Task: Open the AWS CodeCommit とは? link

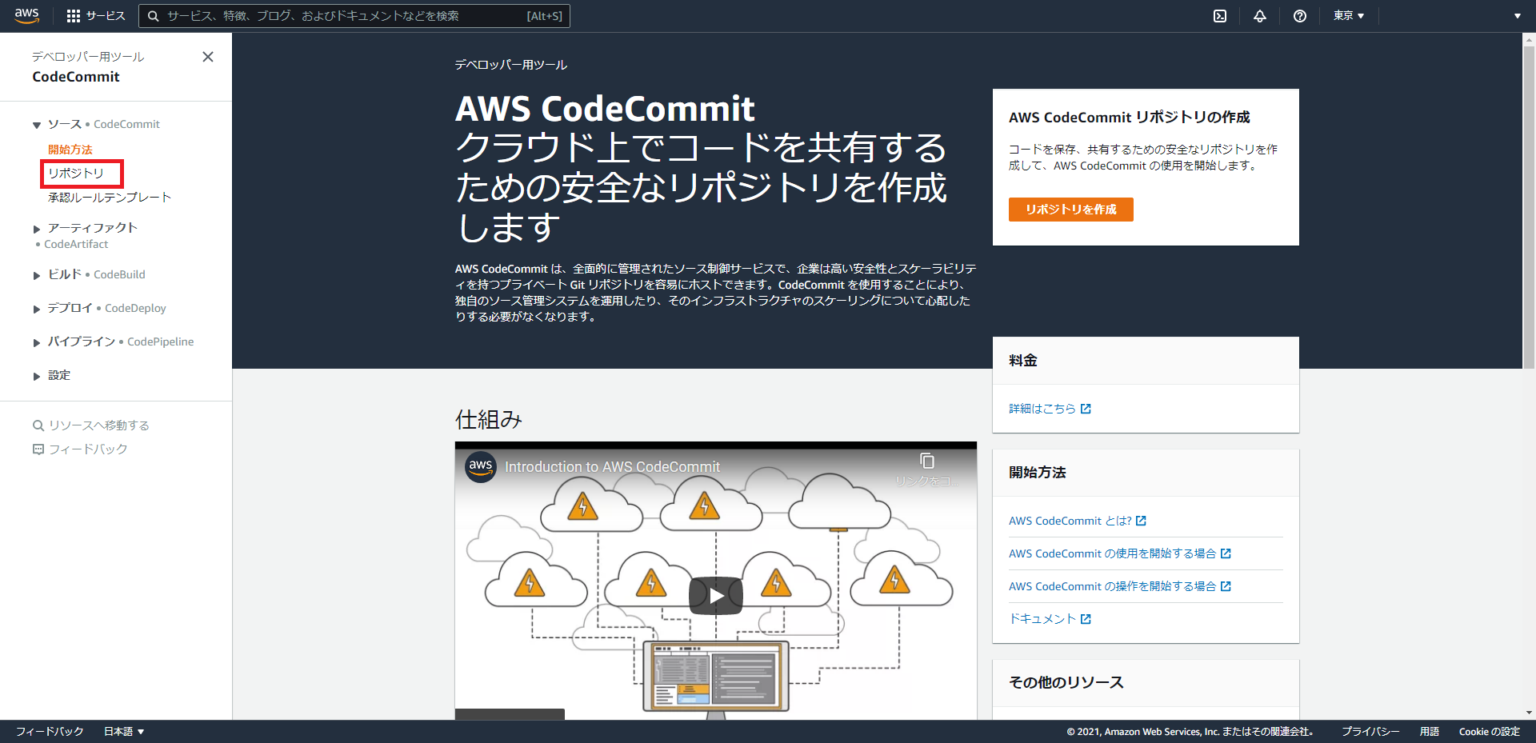Action: (x=1070, y=520)
